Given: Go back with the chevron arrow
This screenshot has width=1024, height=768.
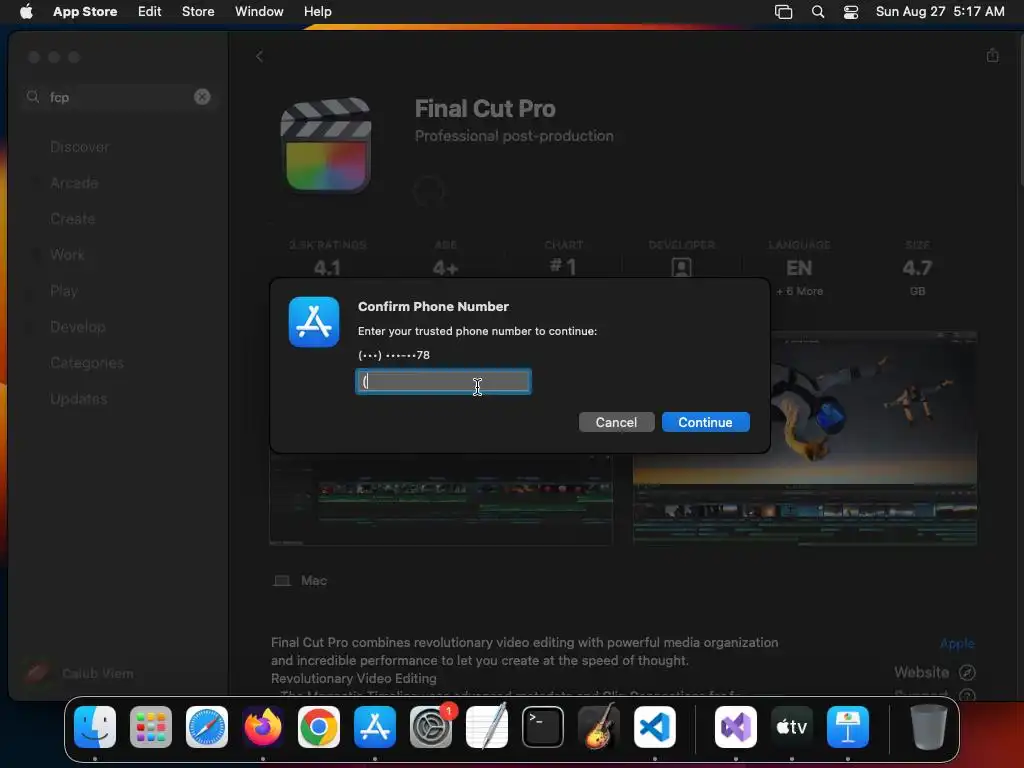Looking at the screenshot, I should pyautogui.click(x=259, y=57).
